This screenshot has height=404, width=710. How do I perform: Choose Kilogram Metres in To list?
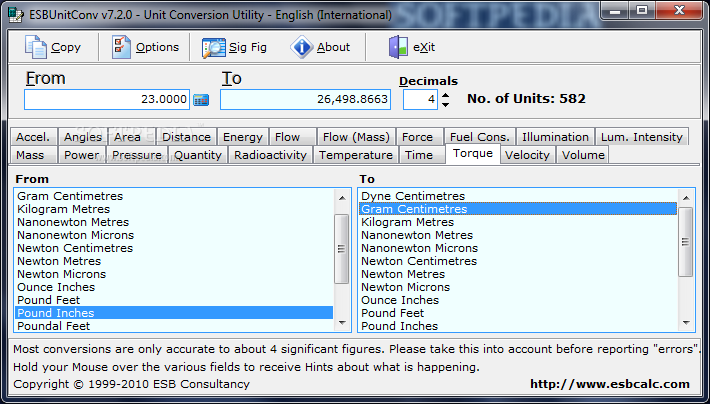pos(518,222)
